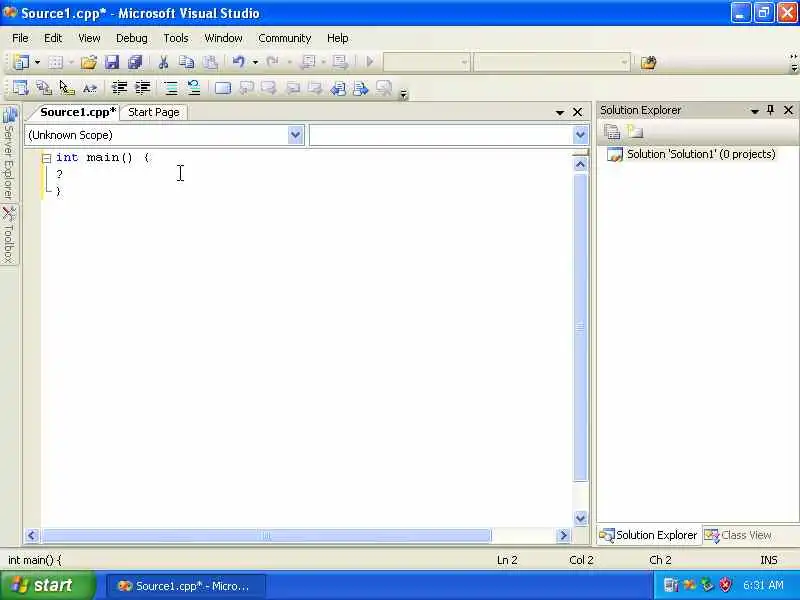Select Solution 'Solution1' (0 projects) node
This screenshot has width=800, height=600.
[x=691, y=154]
